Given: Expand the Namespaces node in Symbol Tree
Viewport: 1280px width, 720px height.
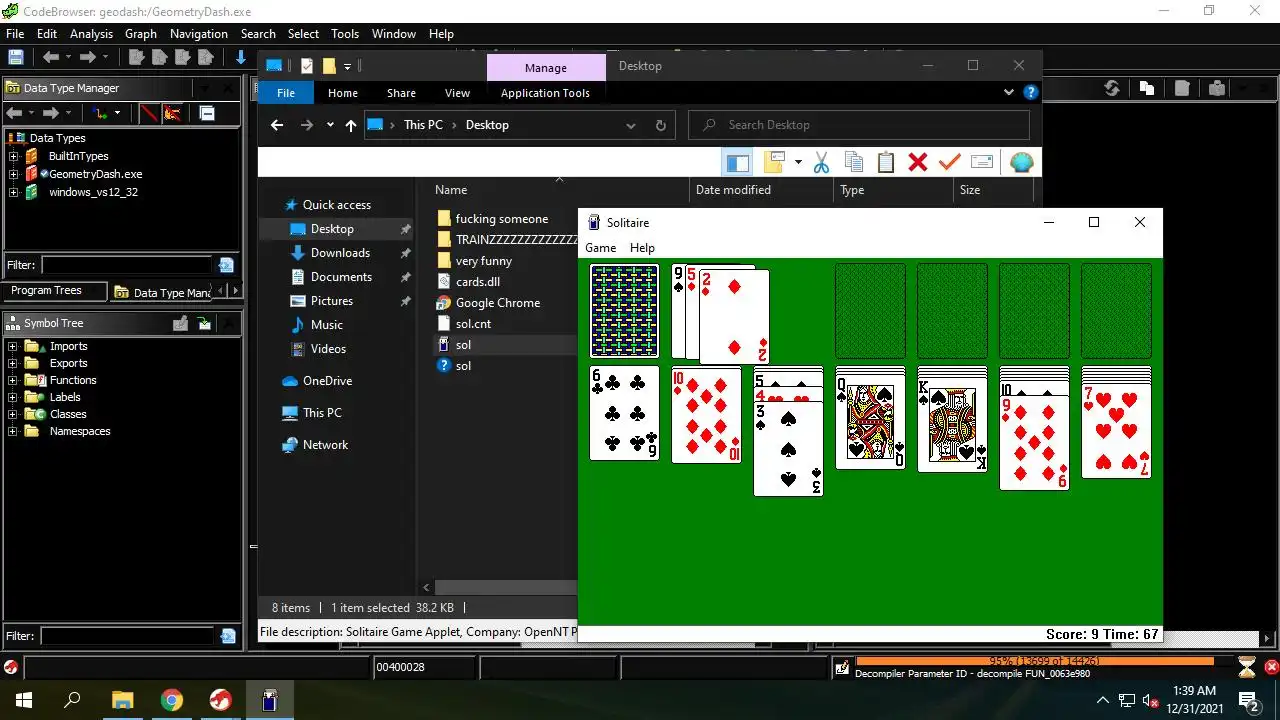Looking at the screenshot, I should coord(13,431).
